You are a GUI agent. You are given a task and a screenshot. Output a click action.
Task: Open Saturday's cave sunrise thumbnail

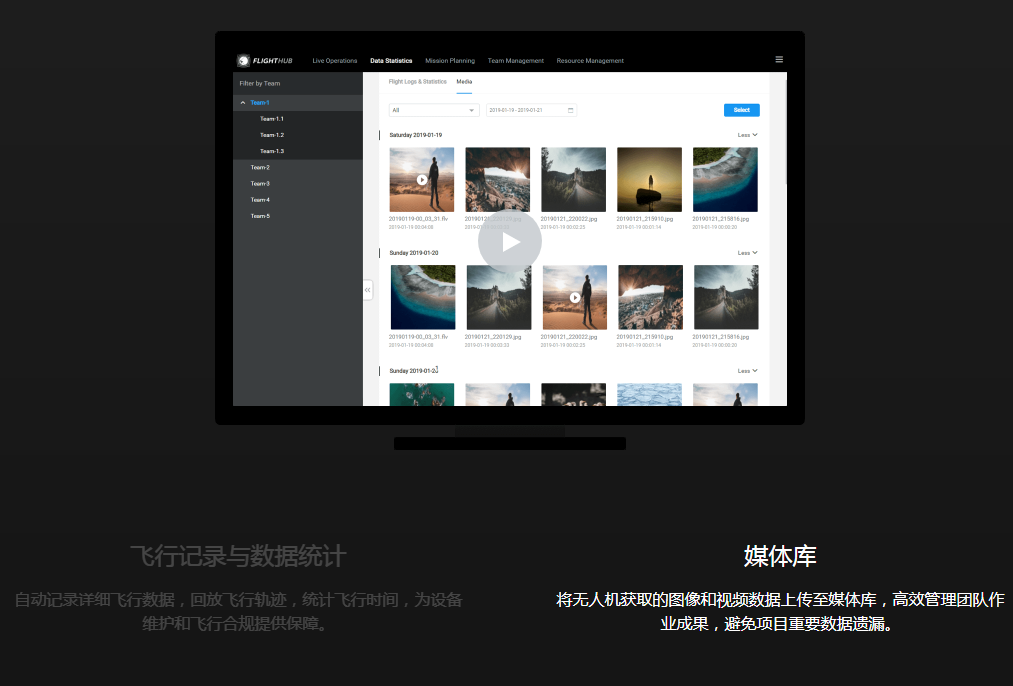[497, 180]
